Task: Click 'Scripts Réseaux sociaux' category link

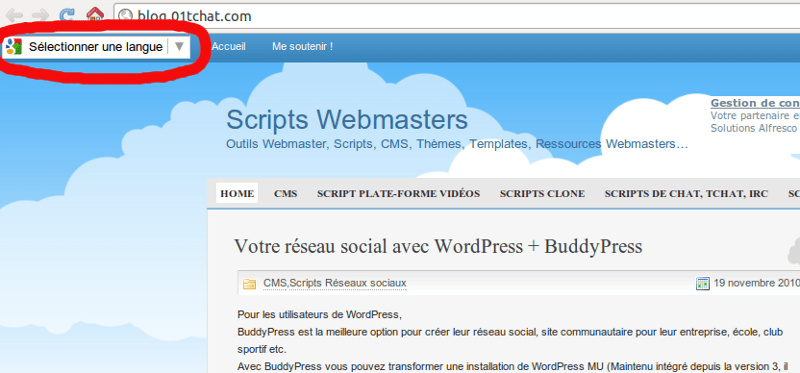Action: [x=348, y=283]
